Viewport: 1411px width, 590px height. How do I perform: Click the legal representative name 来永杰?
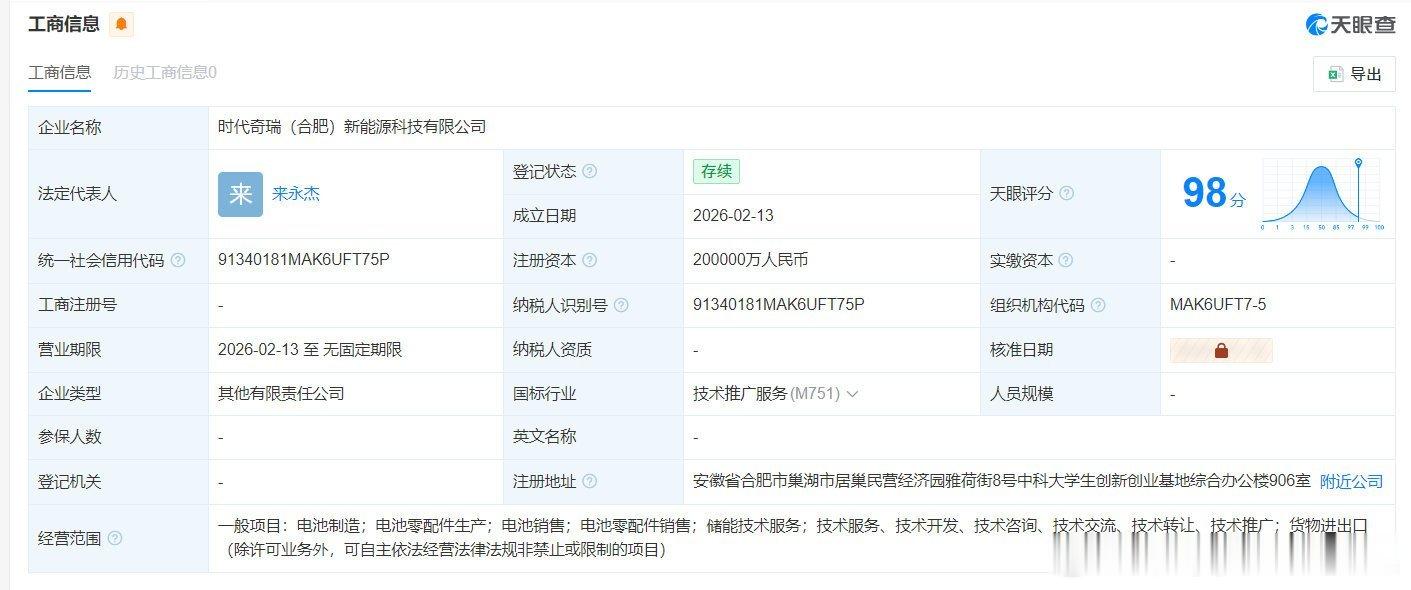click(x=297, y=194)
